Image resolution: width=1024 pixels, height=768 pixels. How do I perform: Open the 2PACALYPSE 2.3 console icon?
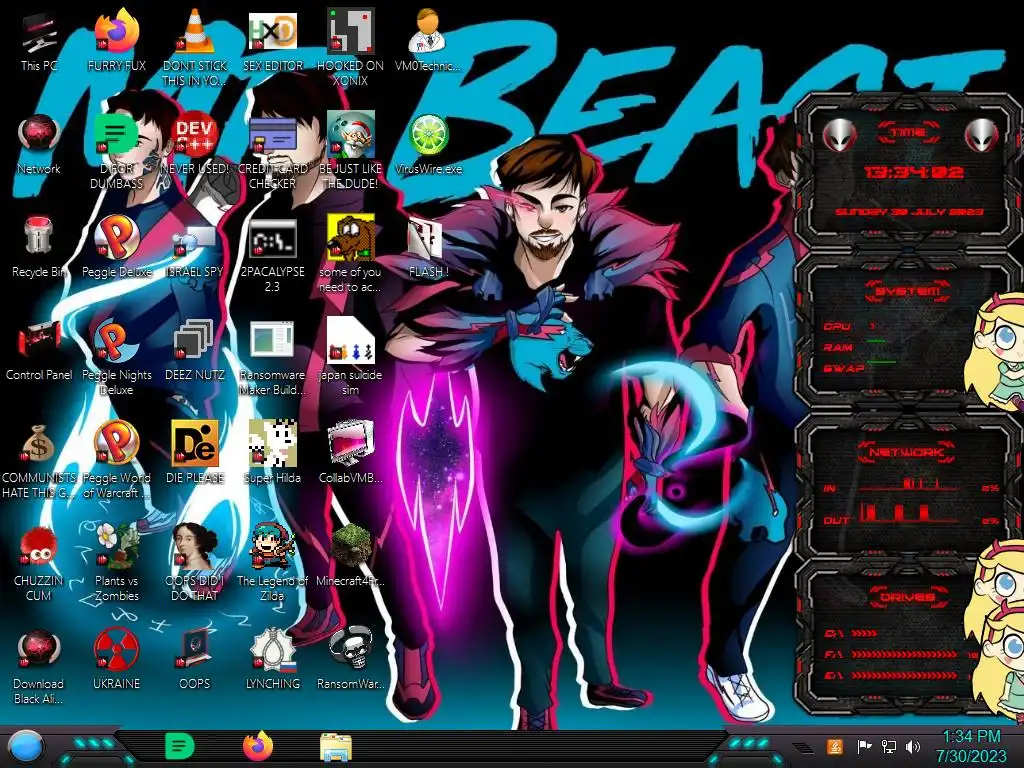click(x=272, y=239)
